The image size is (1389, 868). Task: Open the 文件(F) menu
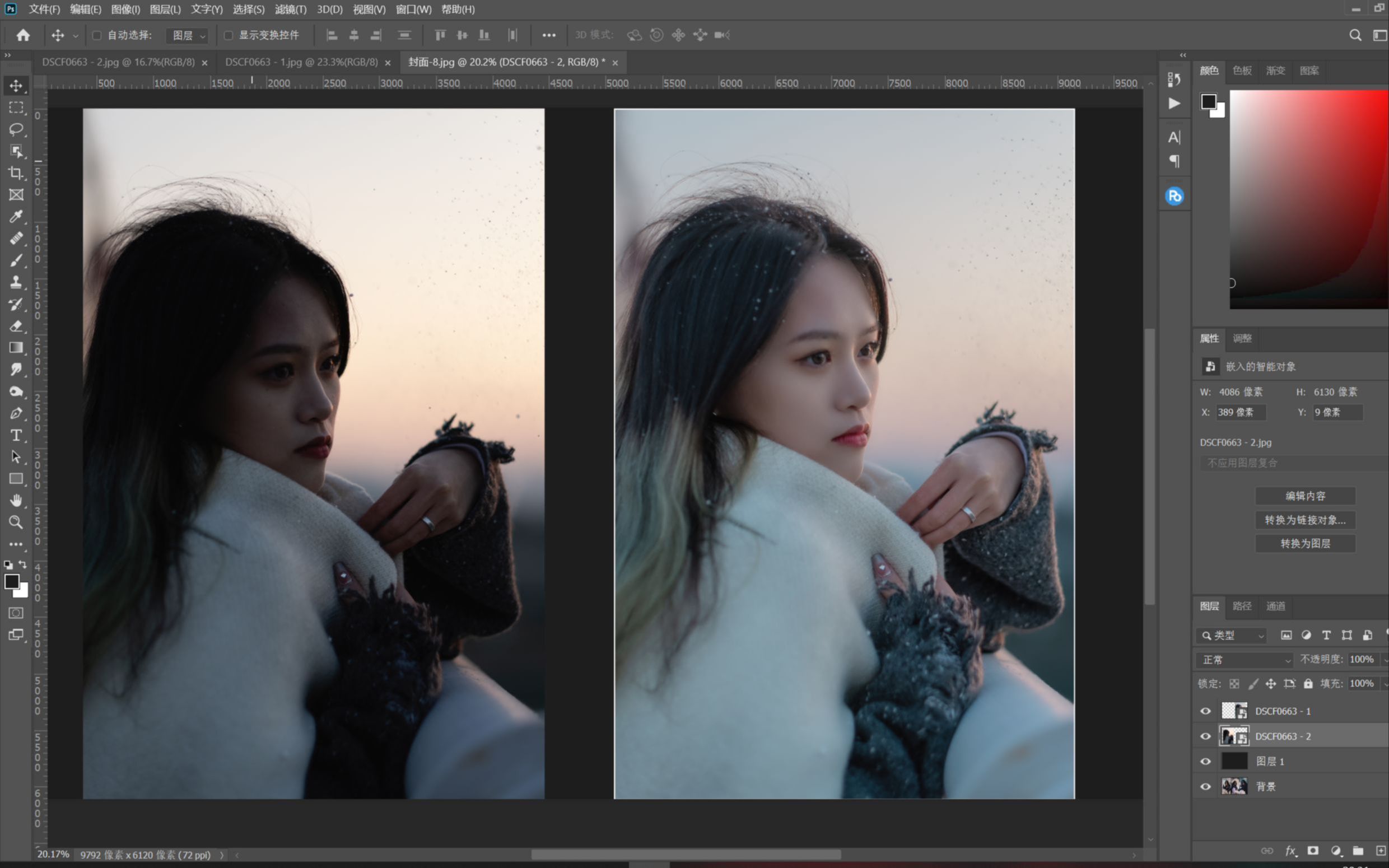[44, 9]
